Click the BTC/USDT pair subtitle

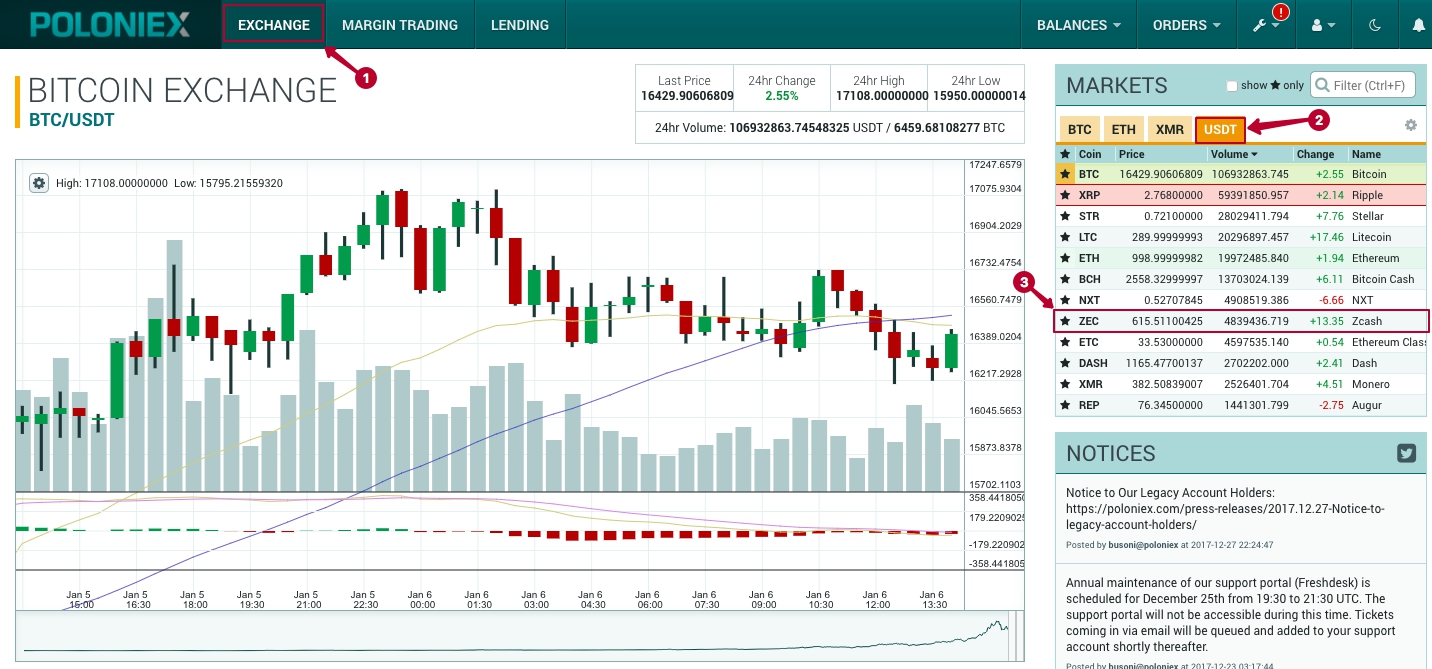[x=71, y=120]
